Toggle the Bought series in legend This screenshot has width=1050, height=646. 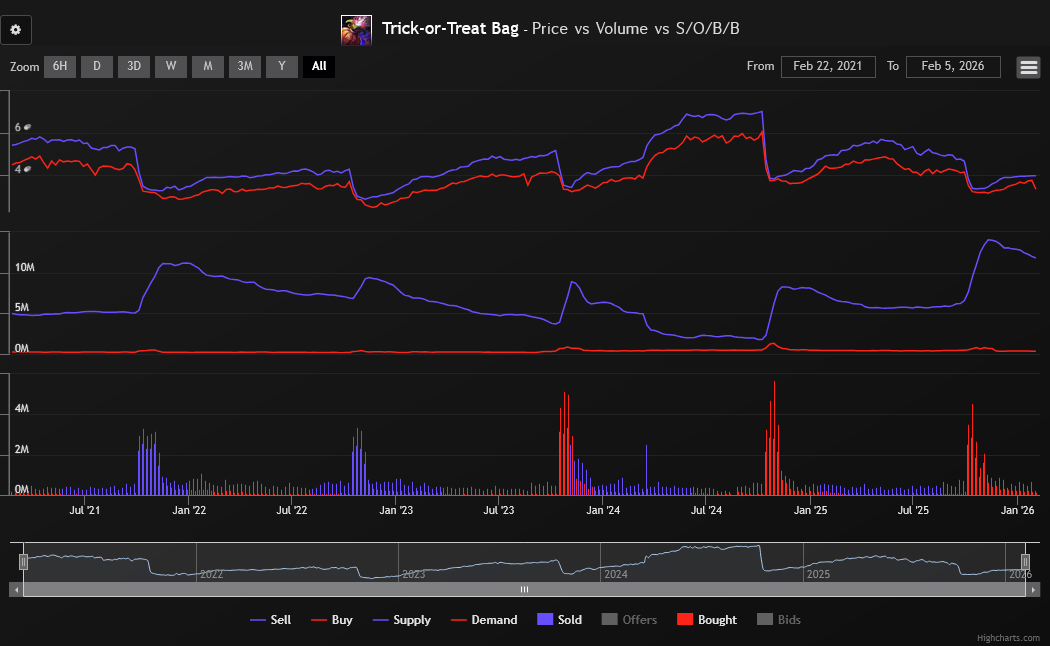point(707,620)
